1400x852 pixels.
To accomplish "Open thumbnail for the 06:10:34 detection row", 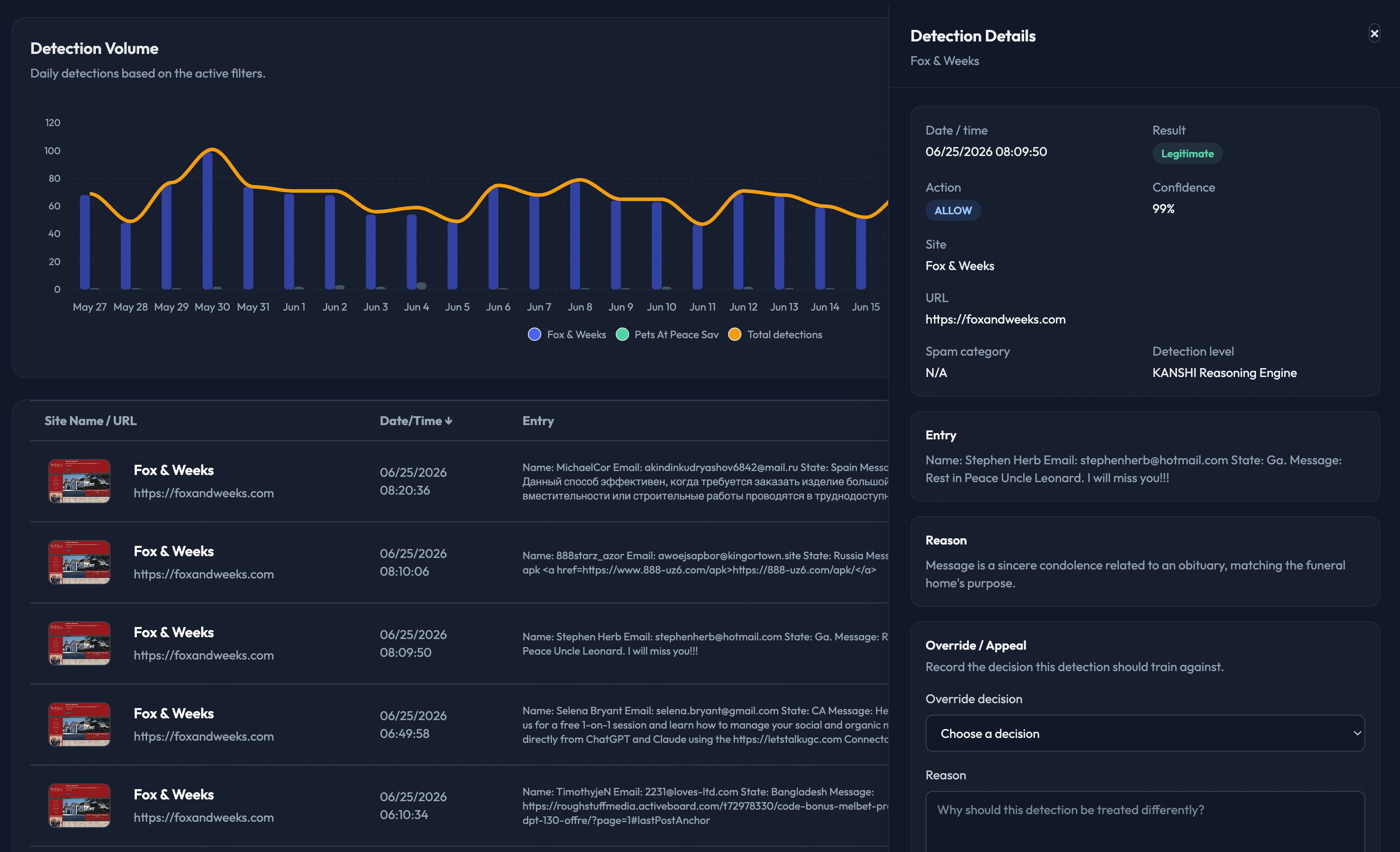I will pyautogui.click(x=79, y=805).
